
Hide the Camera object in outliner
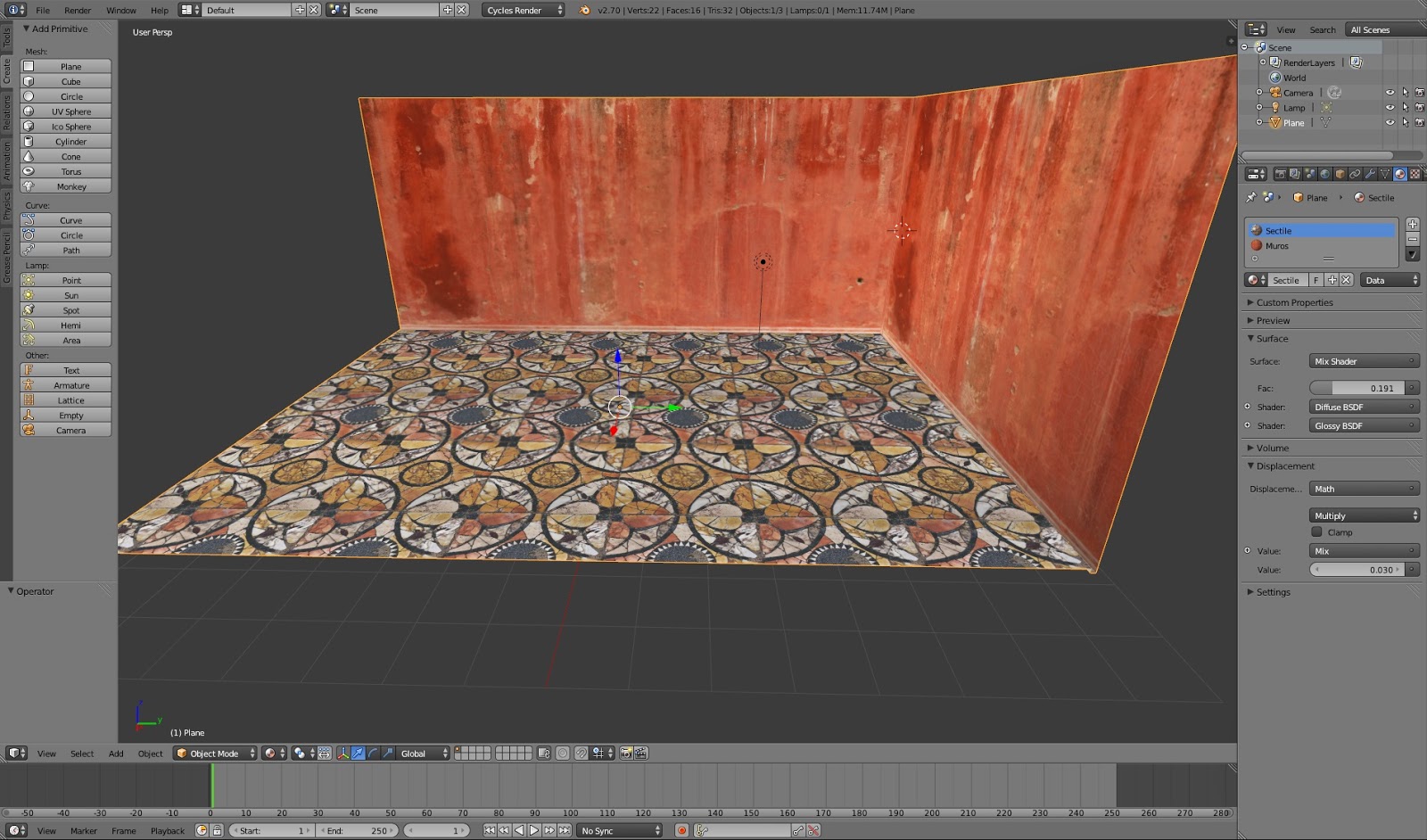point(1390,93)
